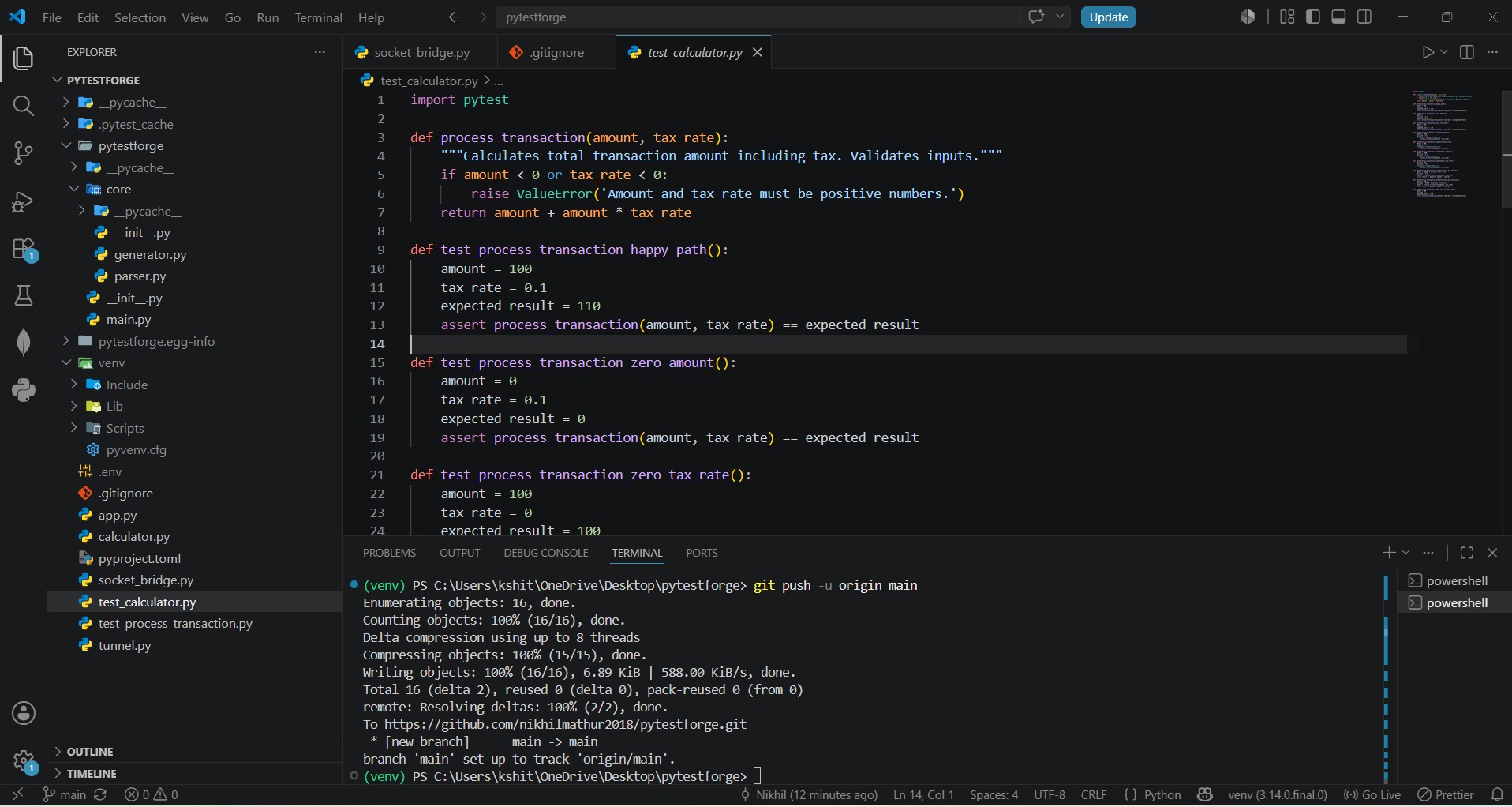Viewport: 1512px width, 807px height.
Task: Open the Explorer view in activity bar
Action: click(24, 58)
